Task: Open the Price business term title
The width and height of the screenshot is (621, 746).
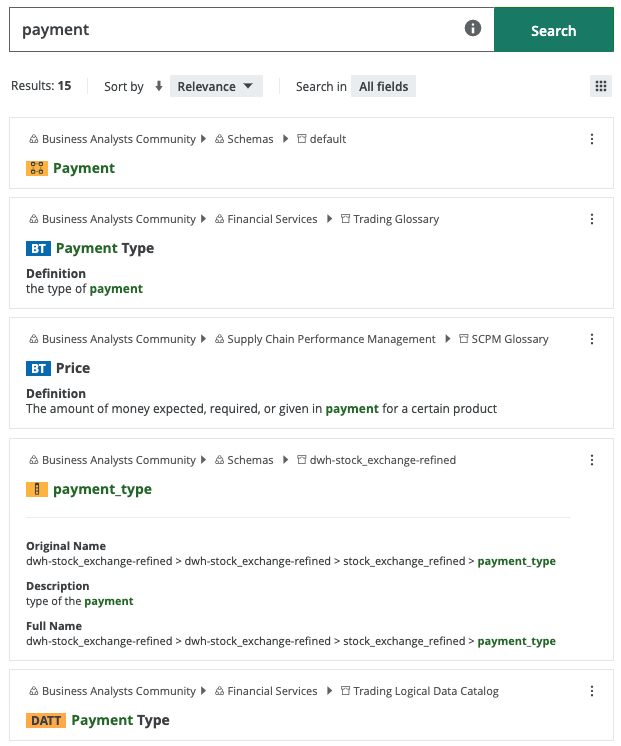Action: pyautogui.click(x=73, y=369)
